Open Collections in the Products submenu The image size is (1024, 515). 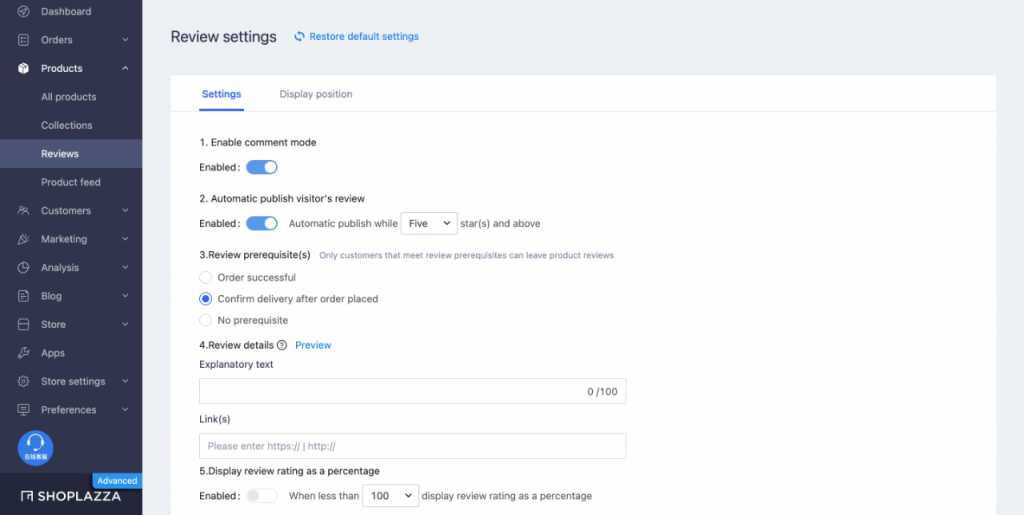coord(66,125)
